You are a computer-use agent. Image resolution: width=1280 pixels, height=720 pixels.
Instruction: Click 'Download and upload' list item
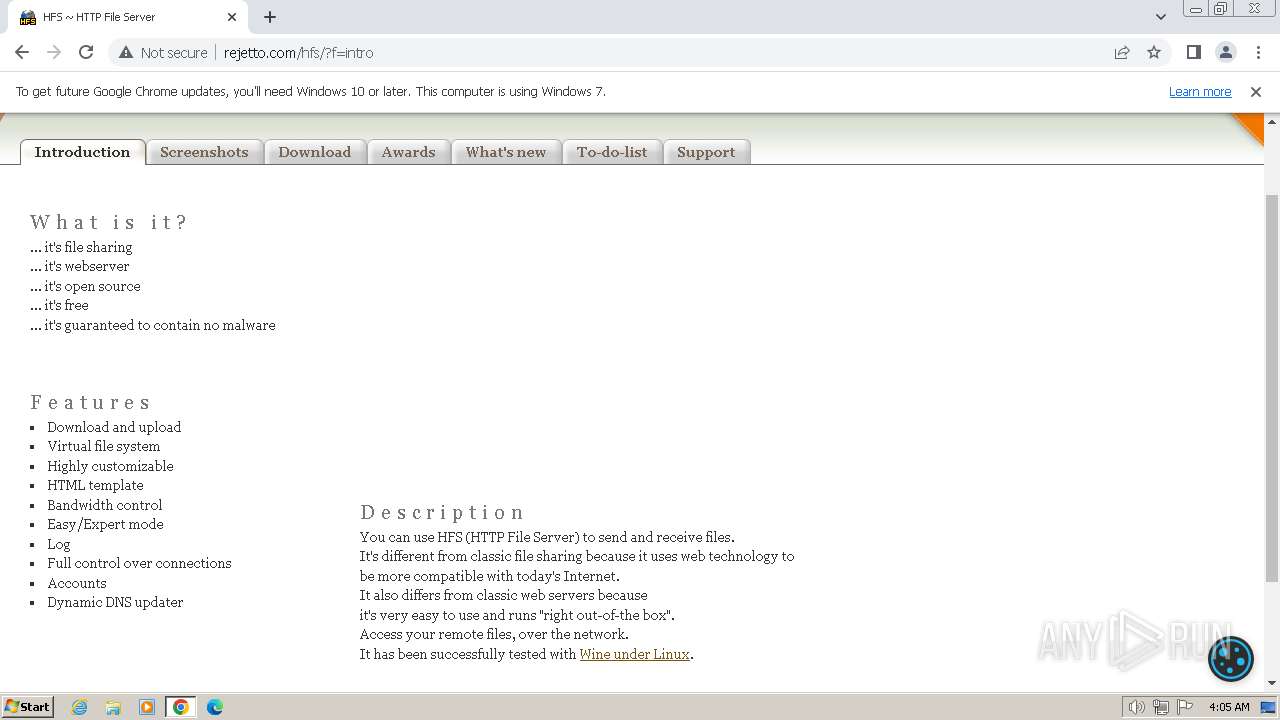(x=114, y=427)
